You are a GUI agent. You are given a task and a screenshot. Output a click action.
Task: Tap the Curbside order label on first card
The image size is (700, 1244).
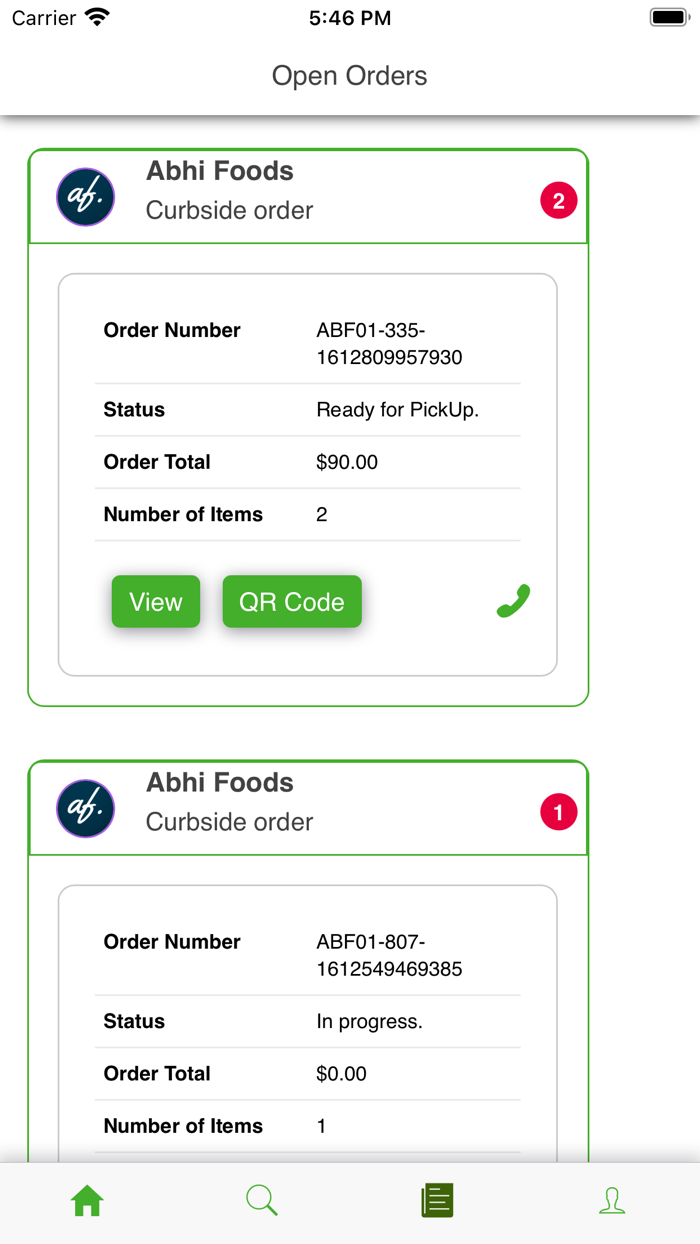pos(229,210)
